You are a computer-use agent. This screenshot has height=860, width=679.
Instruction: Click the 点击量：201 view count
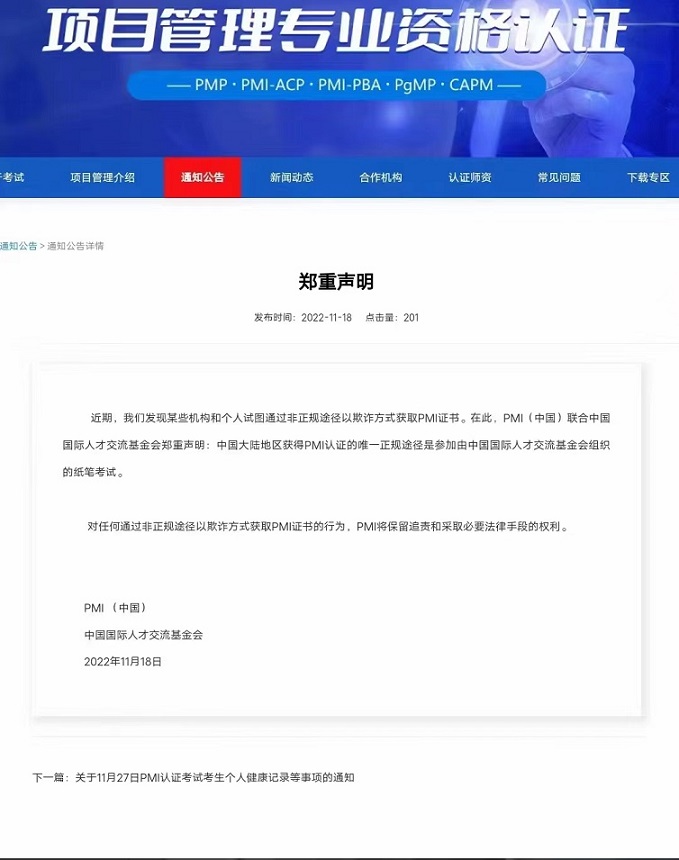point(392,318)
